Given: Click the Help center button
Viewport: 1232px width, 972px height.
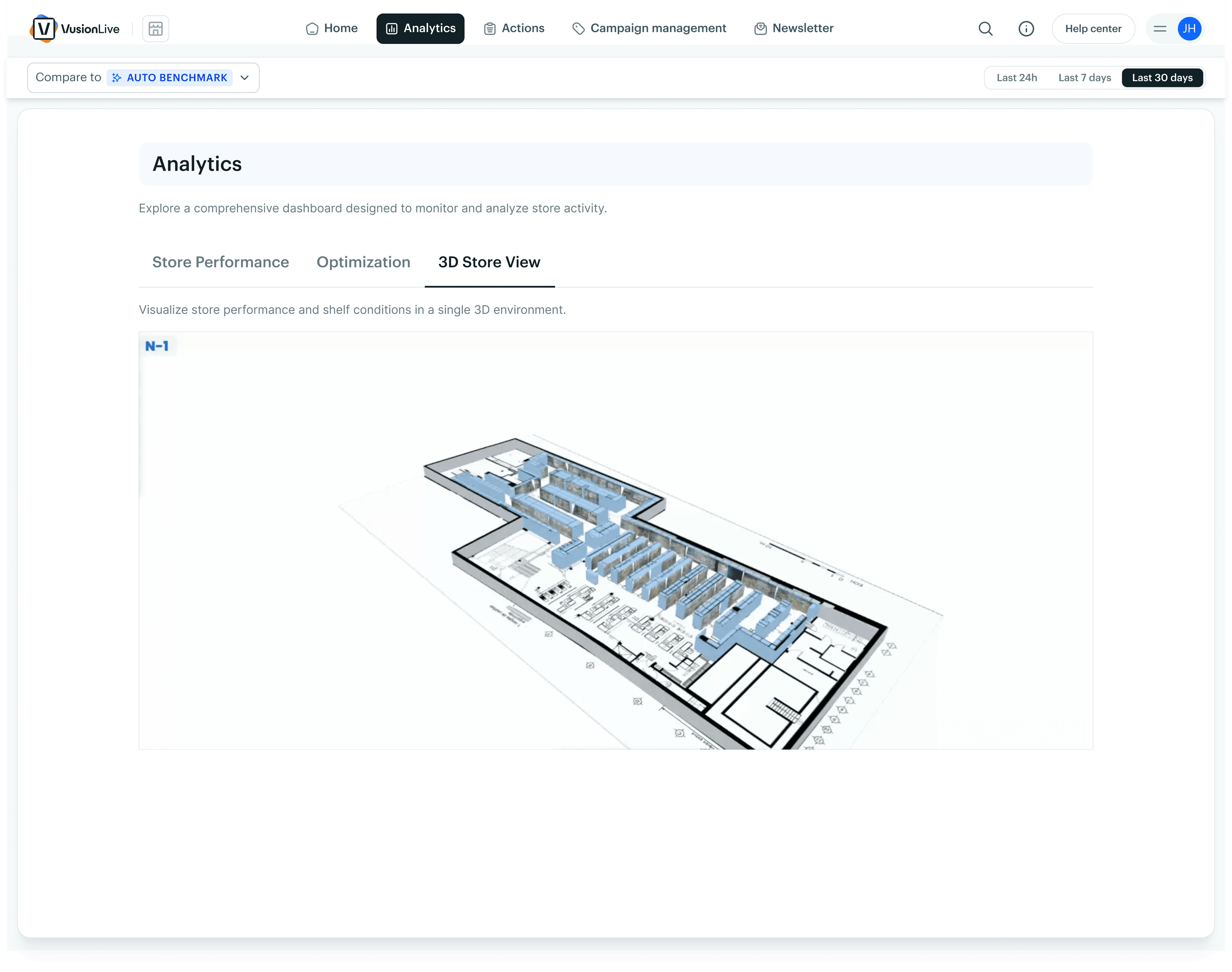Looking at the screenshot, I should pos(1092,28).
